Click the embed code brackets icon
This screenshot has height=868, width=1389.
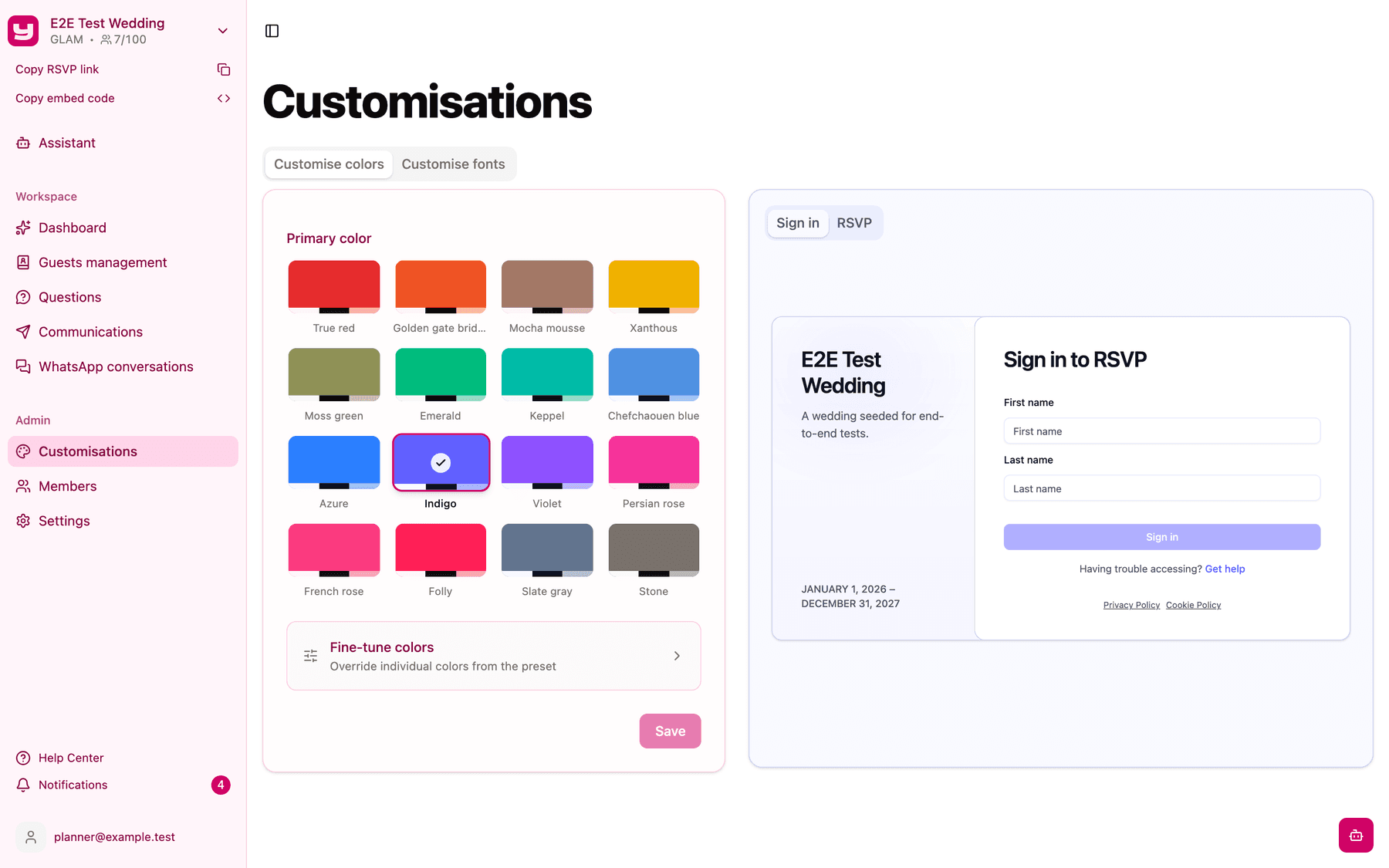click(224, 98)
